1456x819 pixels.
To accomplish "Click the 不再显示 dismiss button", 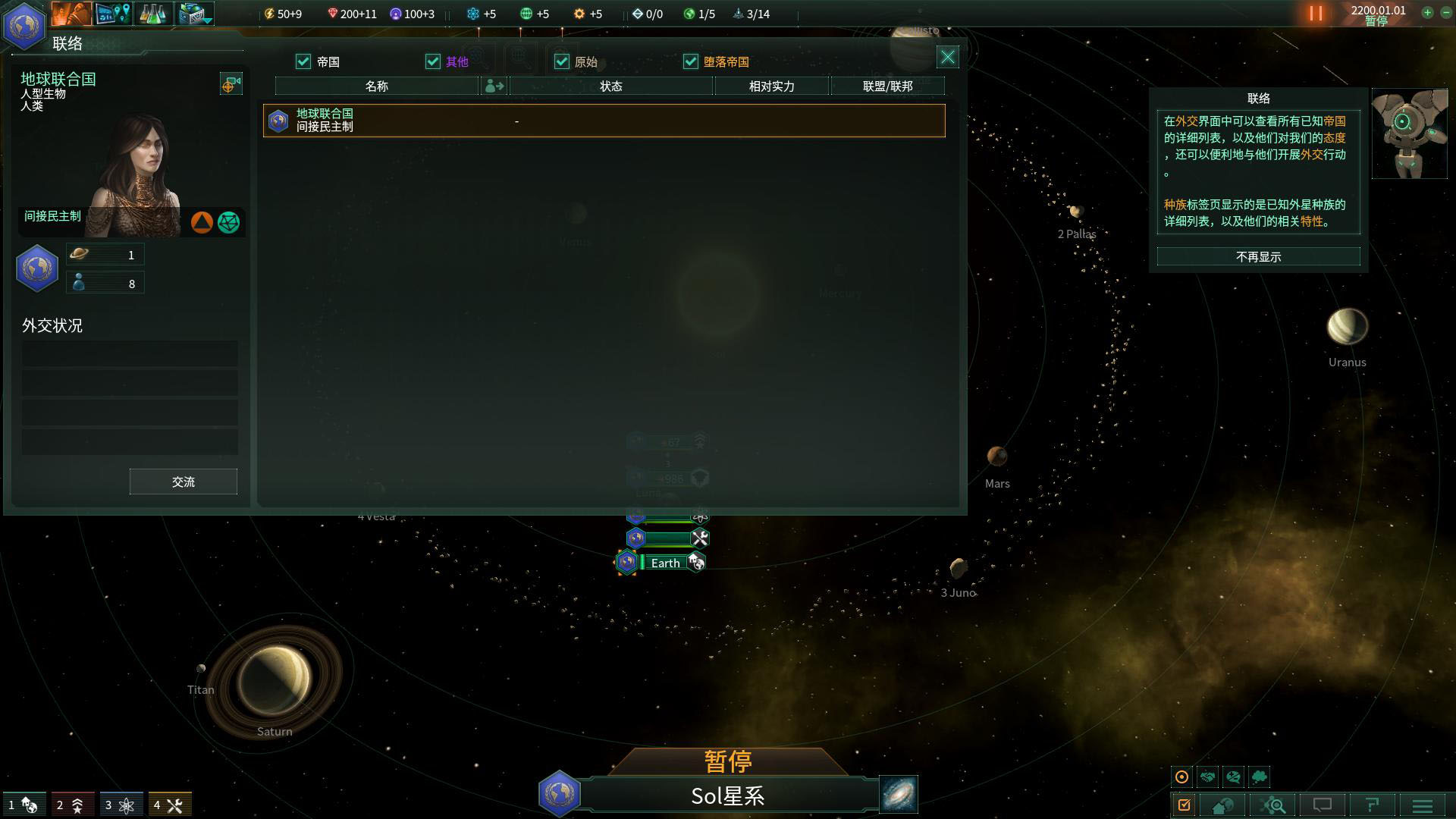I will tap(1258, 256).
